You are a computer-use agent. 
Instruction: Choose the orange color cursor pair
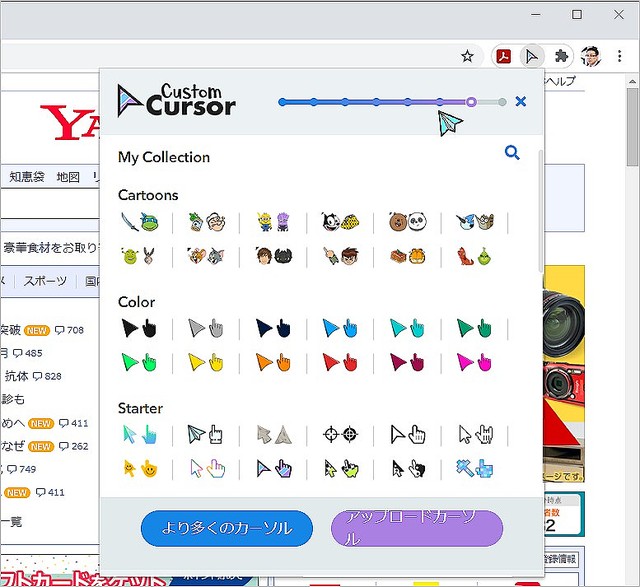pyautogui.click(x=273, y=362)
